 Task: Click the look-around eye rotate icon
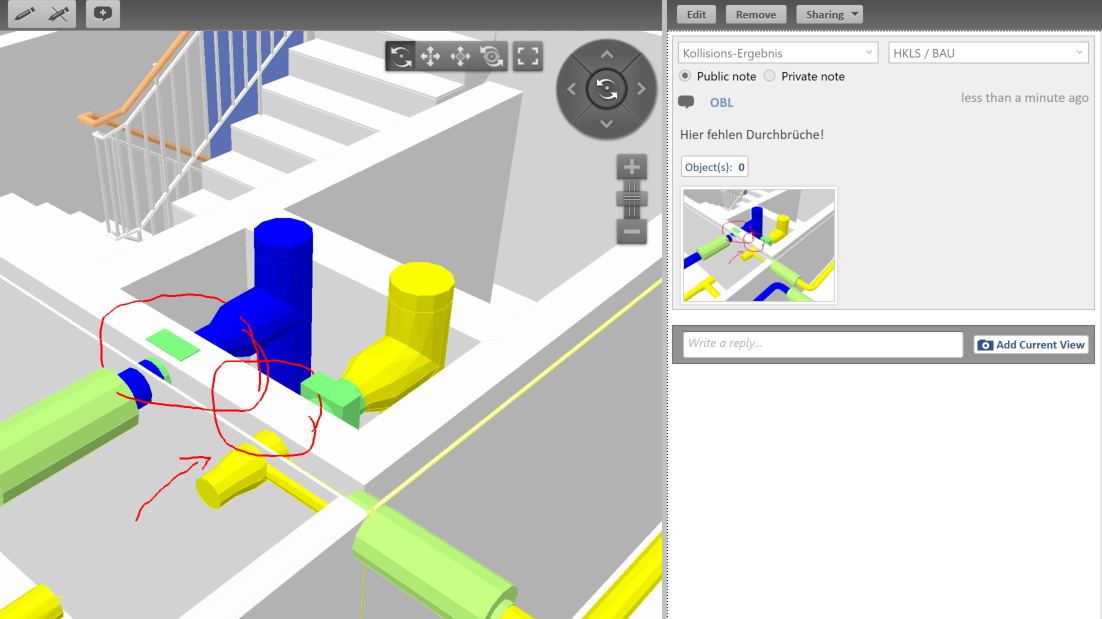(x=492, y=57)
